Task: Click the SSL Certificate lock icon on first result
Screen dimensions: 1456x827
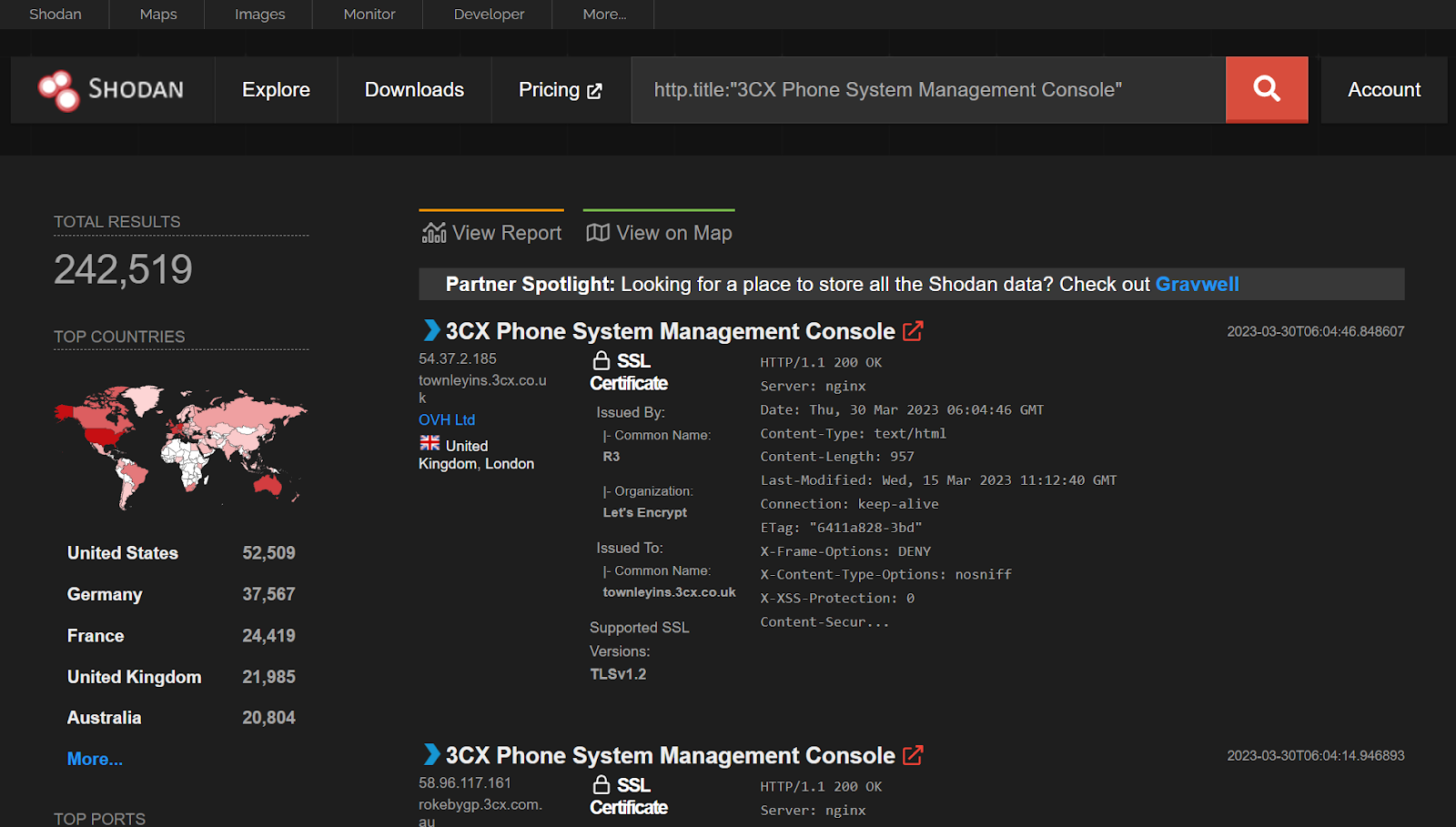Action: [602, 360]
